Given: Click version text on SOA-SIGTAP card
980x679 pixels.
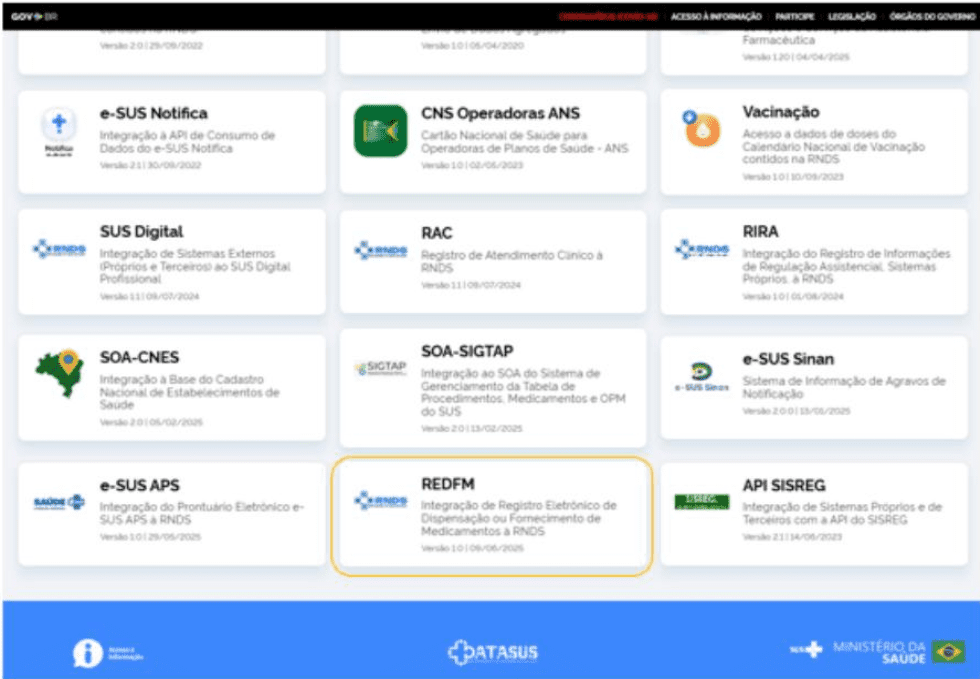Looking at the screenshot, I should point(472,428).
